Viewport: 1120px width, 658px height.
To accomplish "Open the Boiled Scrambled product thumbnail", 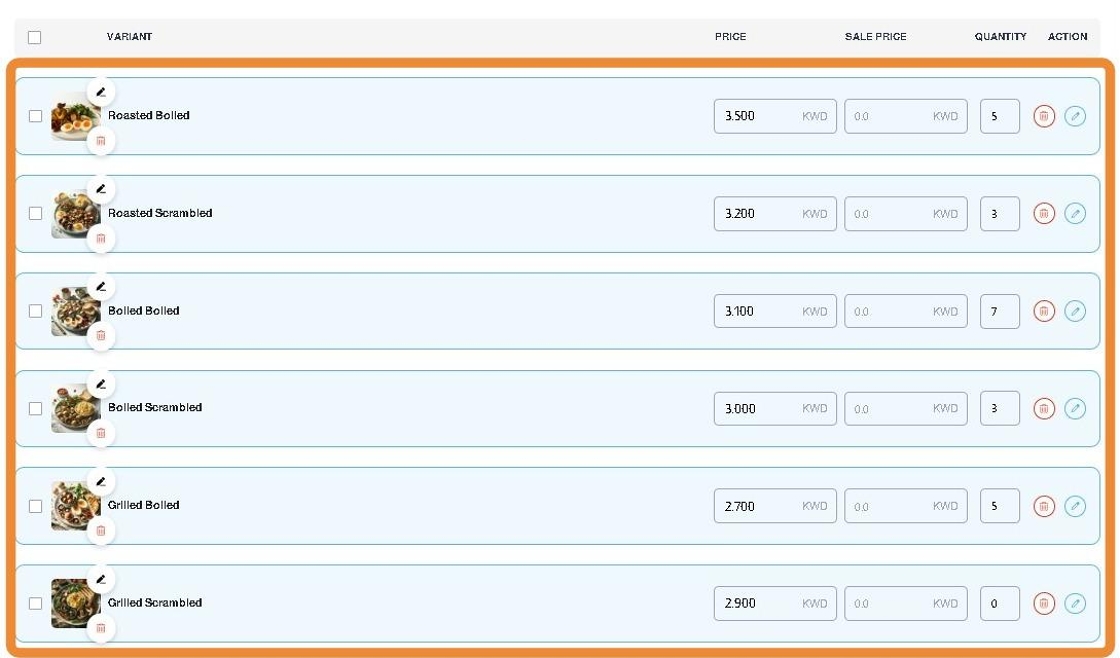I will pos(75,409).
